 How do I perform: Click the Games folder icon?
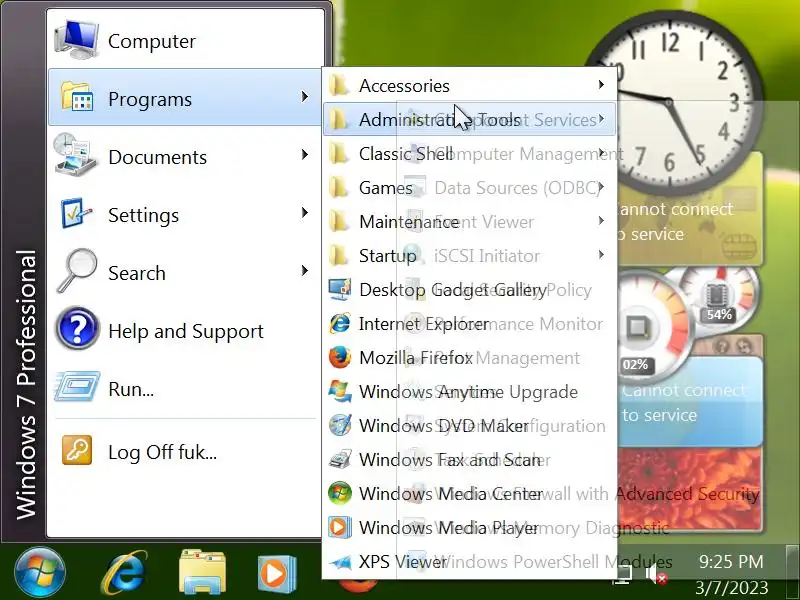click(339, 187)
